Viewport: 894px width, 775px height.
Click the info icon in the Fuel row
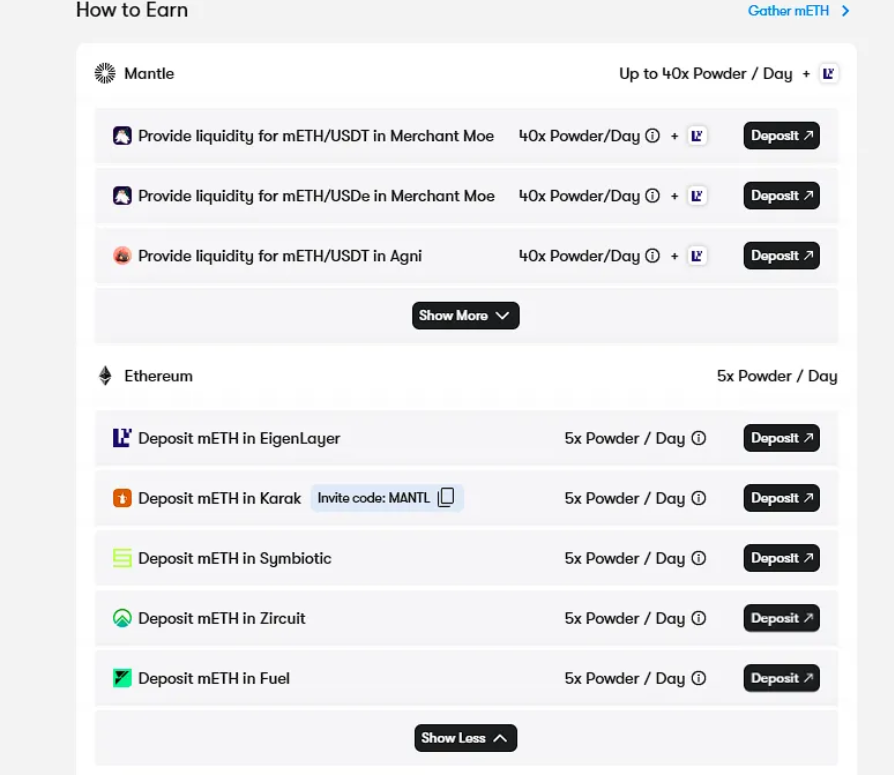pos(699,678)
